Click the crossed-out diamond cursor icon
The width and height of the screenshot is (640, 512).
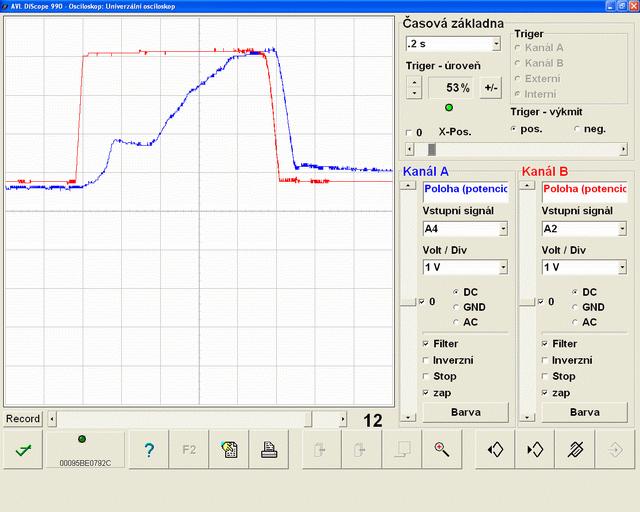tap(575, 450)
